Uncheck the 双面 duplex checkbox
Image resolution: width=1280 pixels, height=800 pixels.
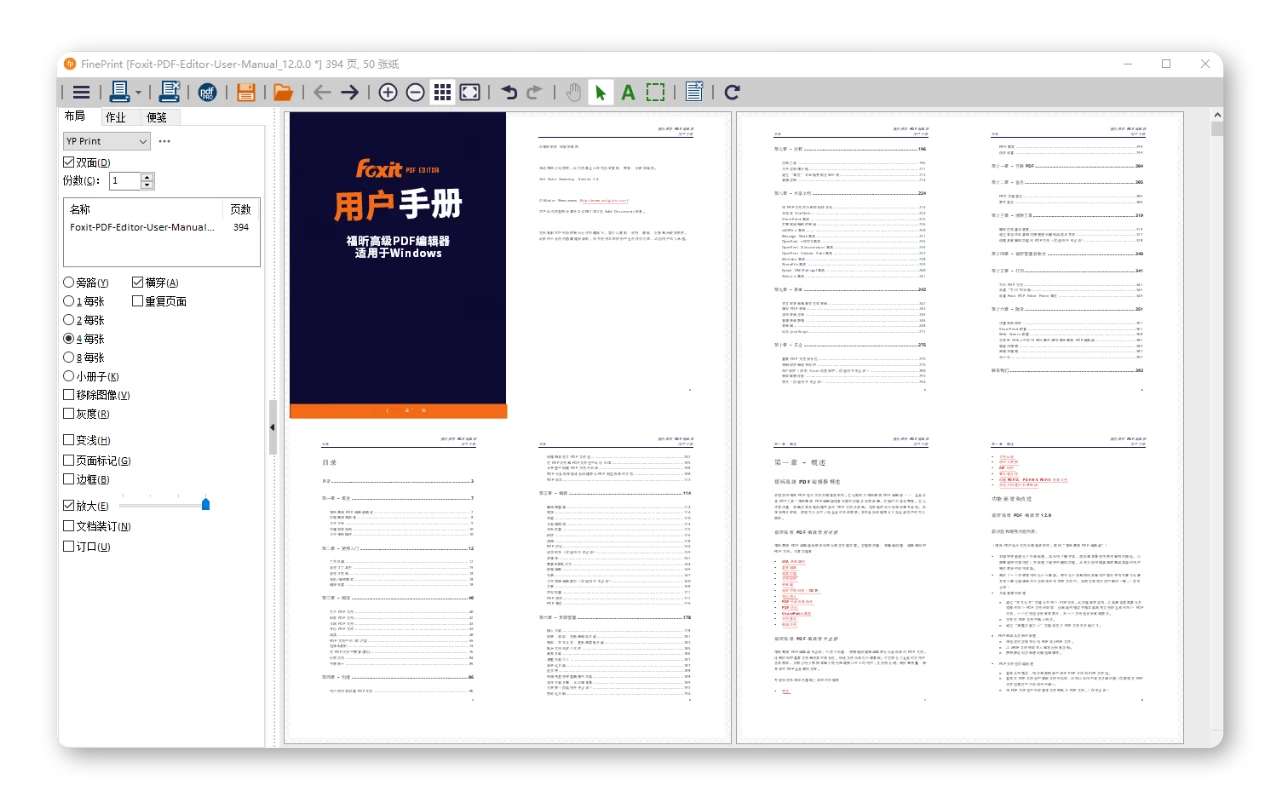(69, 162)
